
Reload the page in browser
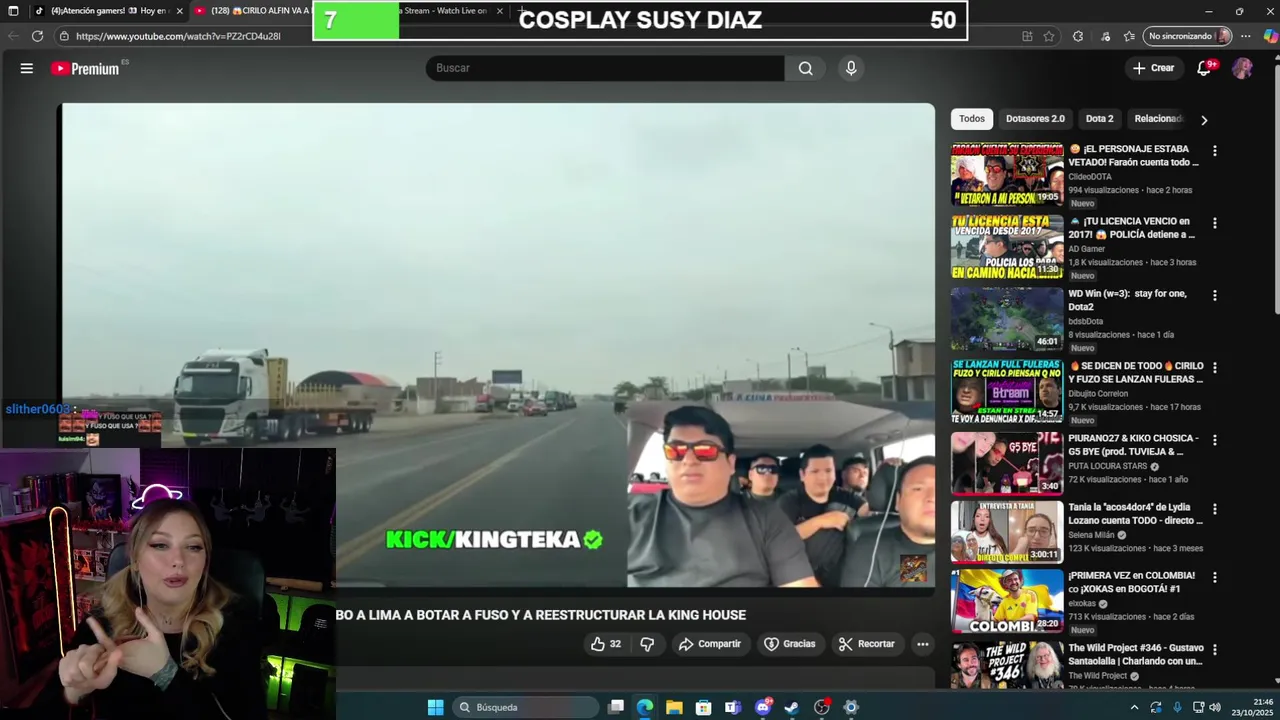pos(37,36)
